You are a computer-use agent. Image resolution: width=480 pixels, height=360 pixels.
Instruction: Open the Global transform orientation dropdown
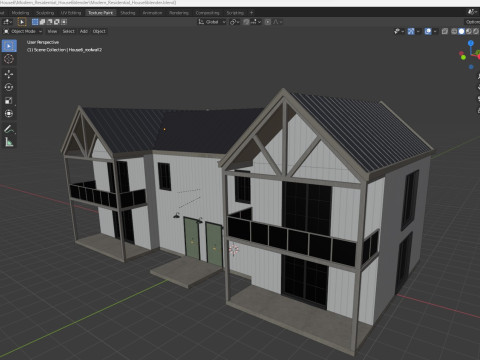pyautogui.click(x=212, y=22)
